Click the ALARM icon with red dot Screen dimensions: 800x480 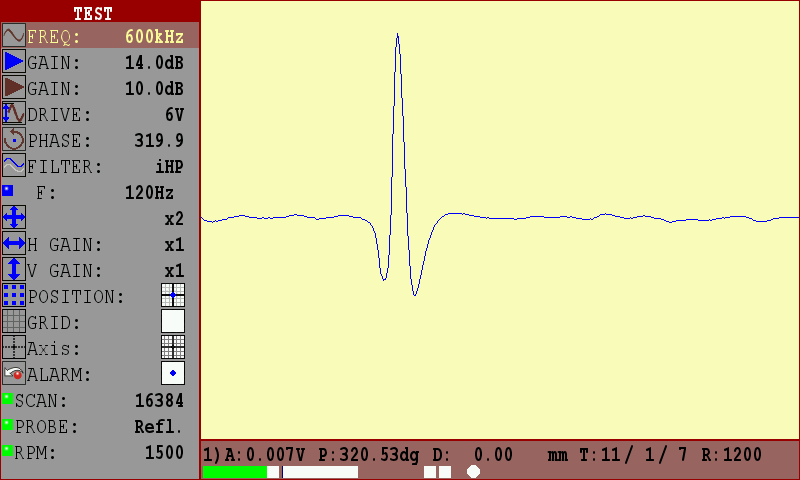pos(14,374)
